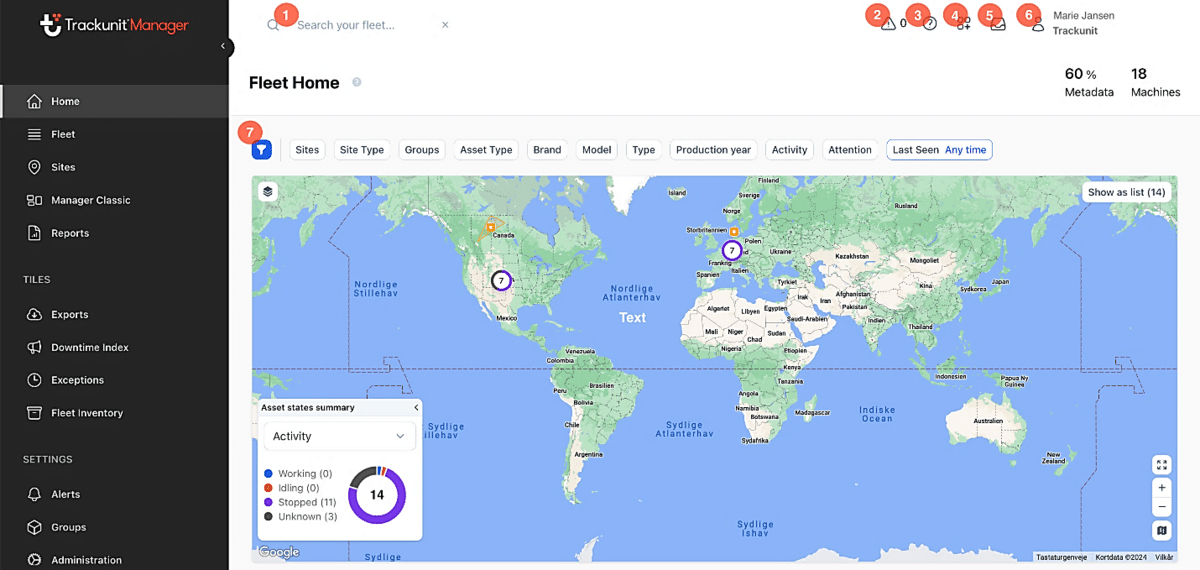Go to Reports in the sidebar
Screen dimensions: 1200x570
click(70, 233)
